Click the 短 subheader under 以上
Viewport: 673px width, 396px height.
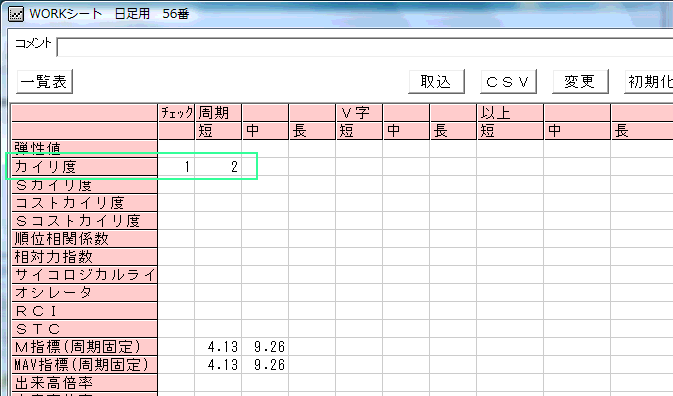pyautogui.click(x=510, y=130)
